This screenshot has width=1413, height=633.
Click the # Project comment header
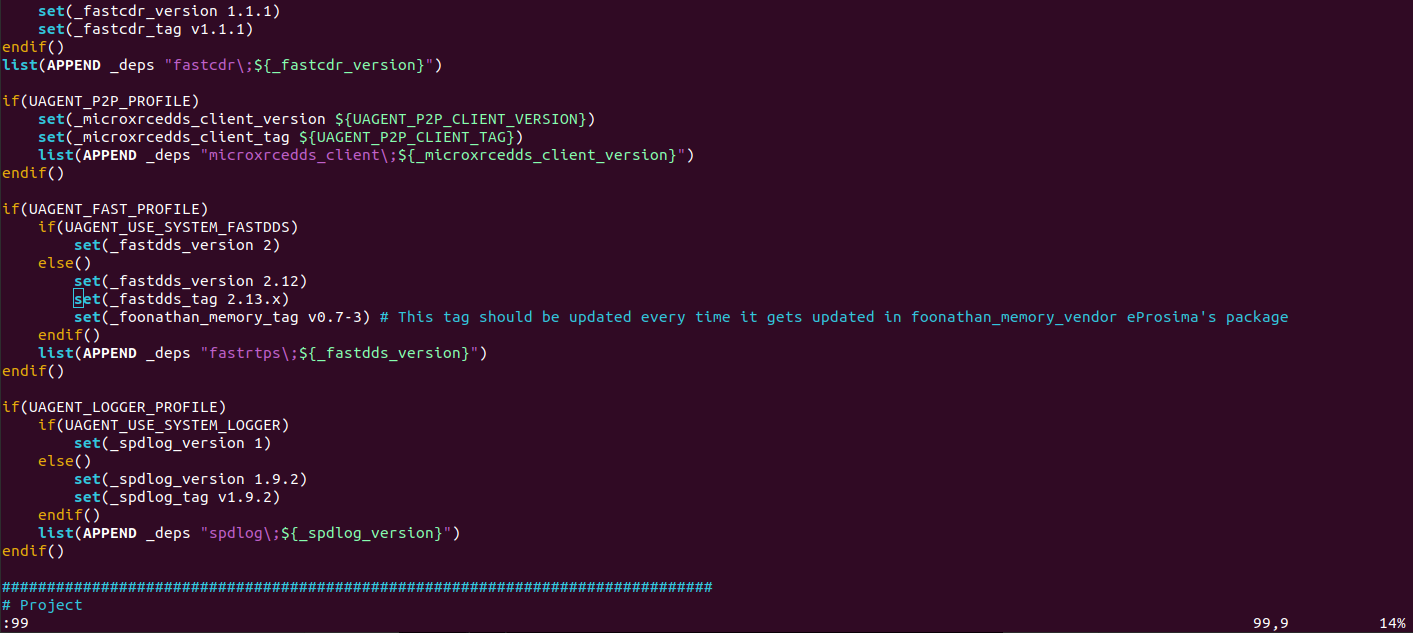[43, 605]
